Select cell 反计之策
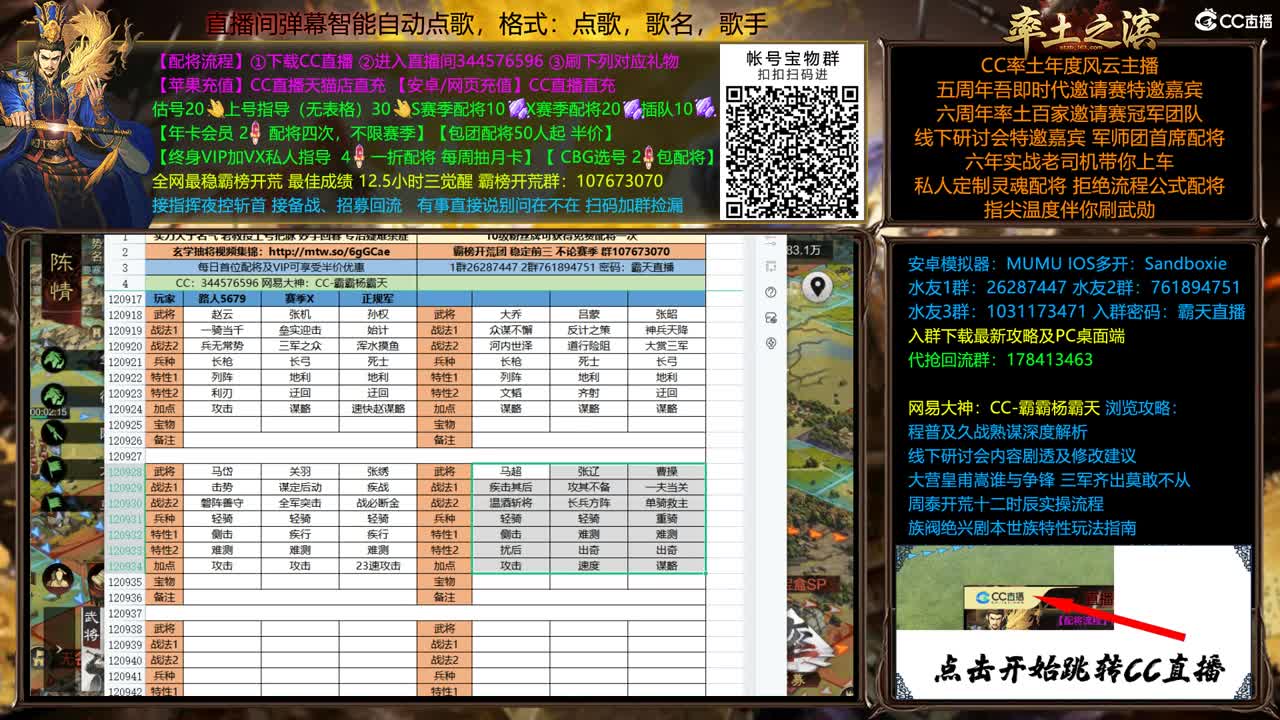Image resolution: width=1280 pixels, height=720 pixels. 588,330
